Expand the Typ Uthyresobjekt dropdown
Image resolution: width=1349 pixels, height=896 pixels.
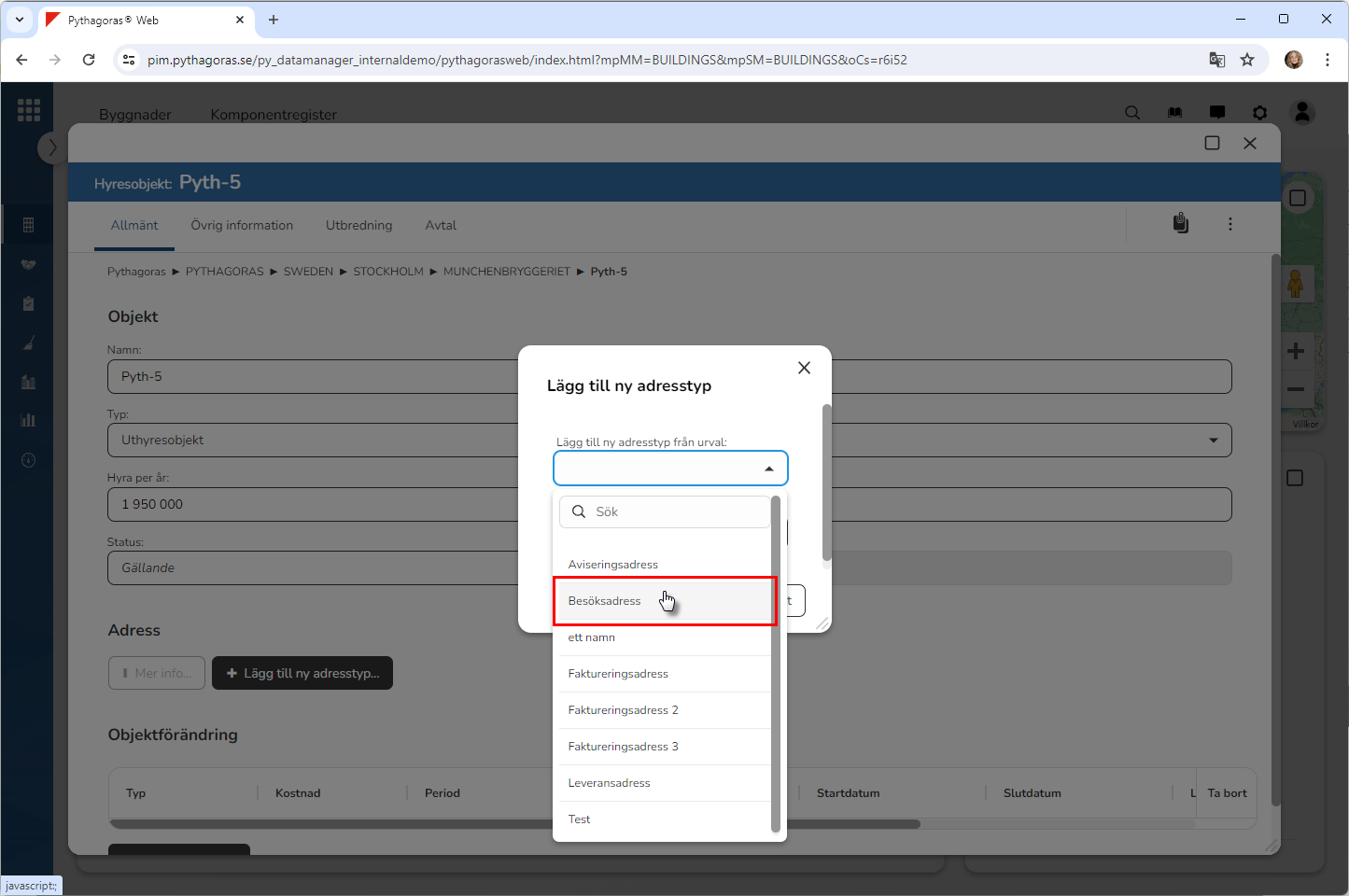click(x=1213, y=441)
